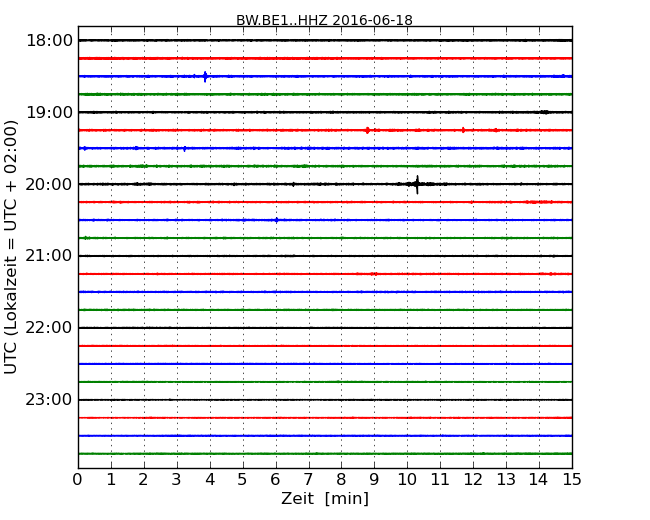Screen dimensions: 650x520
Task: Click the red blip near minute 9 on the 21:15 trace
Action: pos(374,274)
